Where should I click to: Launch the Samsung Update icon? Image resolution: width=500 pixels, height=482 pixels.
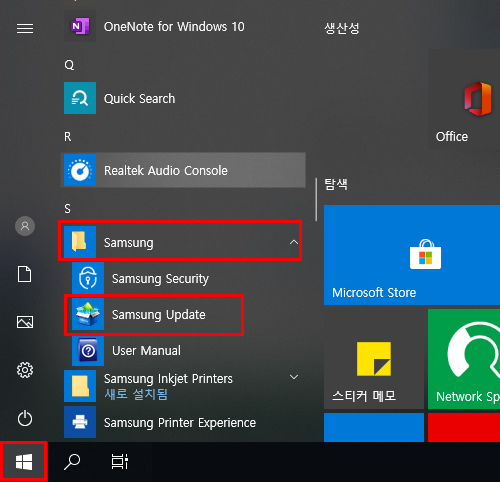coord(88,314)
